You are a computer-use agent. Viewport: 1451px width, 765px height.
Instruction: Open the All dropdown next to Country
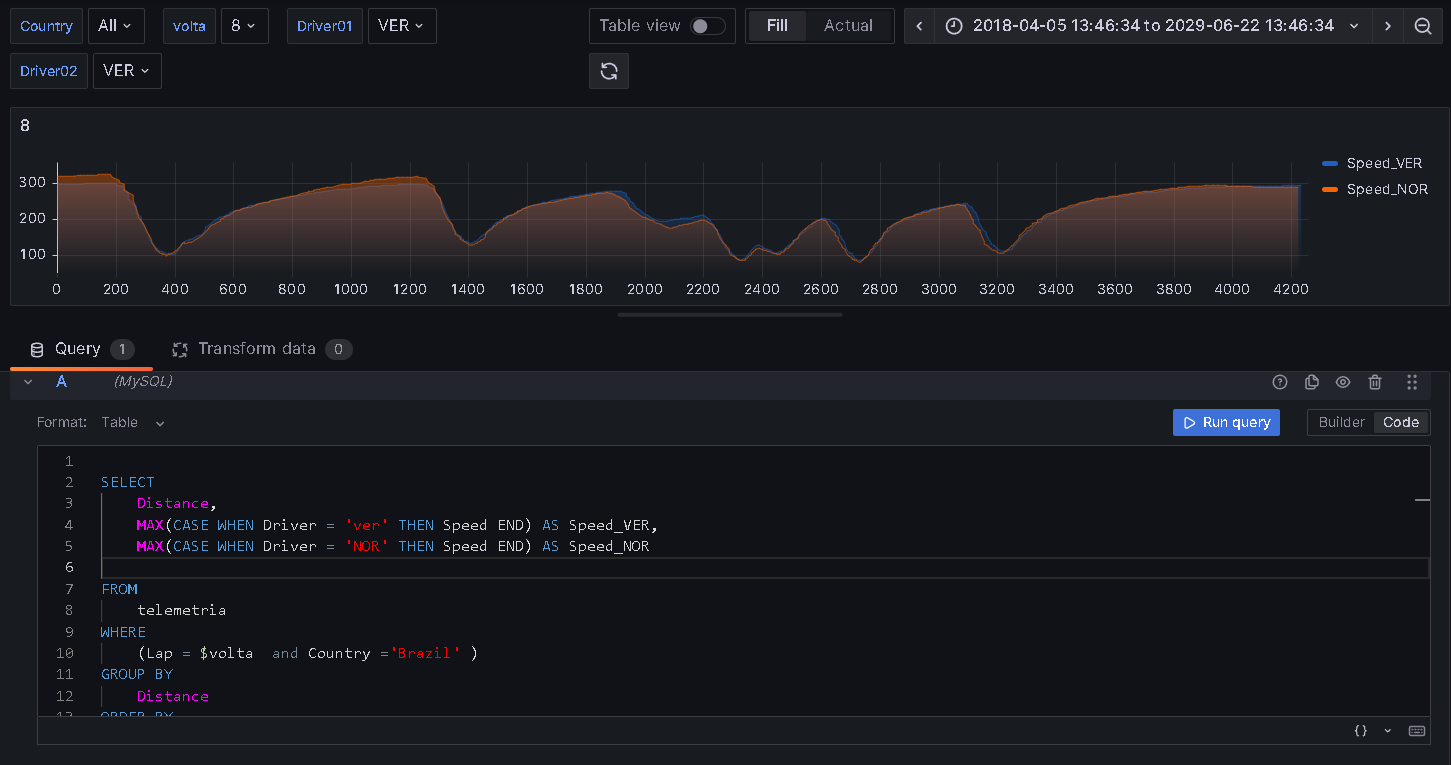coord(116,25)
